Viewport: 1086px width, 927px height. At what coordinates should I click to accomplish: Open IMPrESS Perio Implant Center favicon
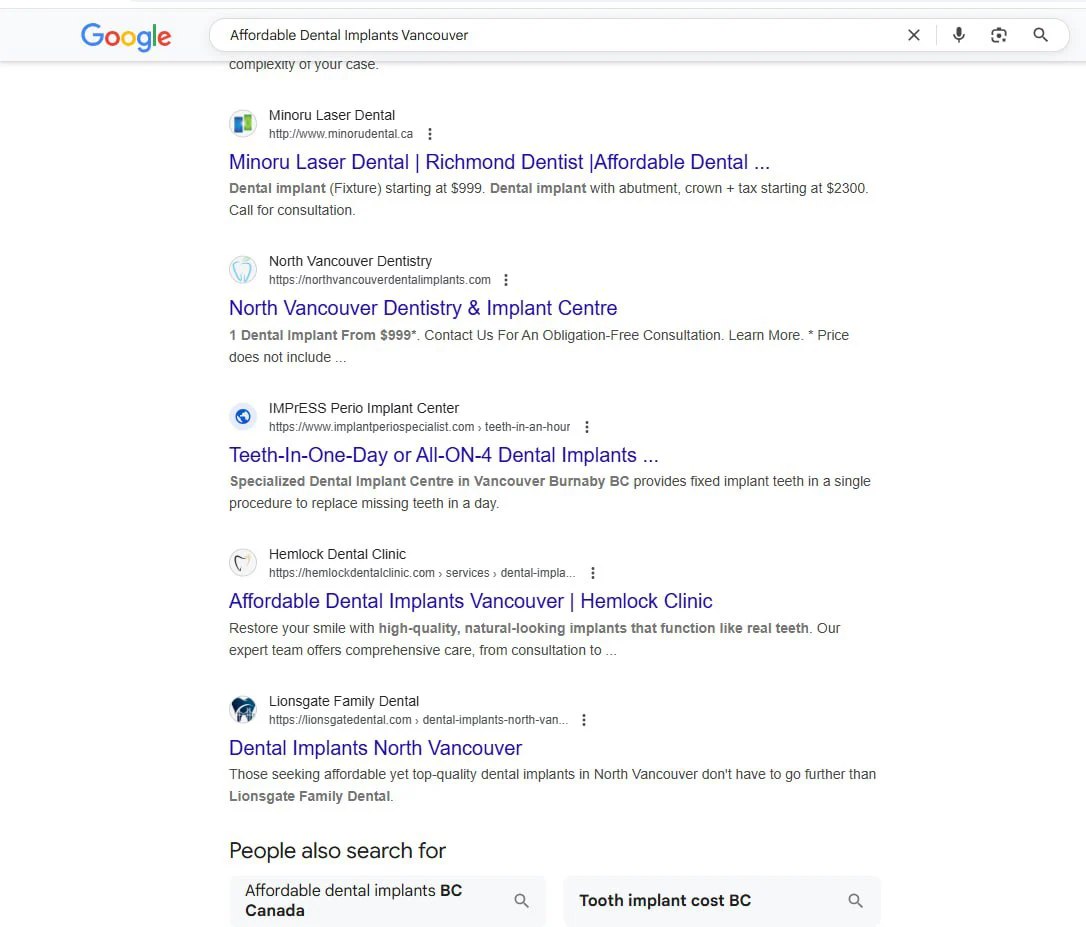click(243, 416)
